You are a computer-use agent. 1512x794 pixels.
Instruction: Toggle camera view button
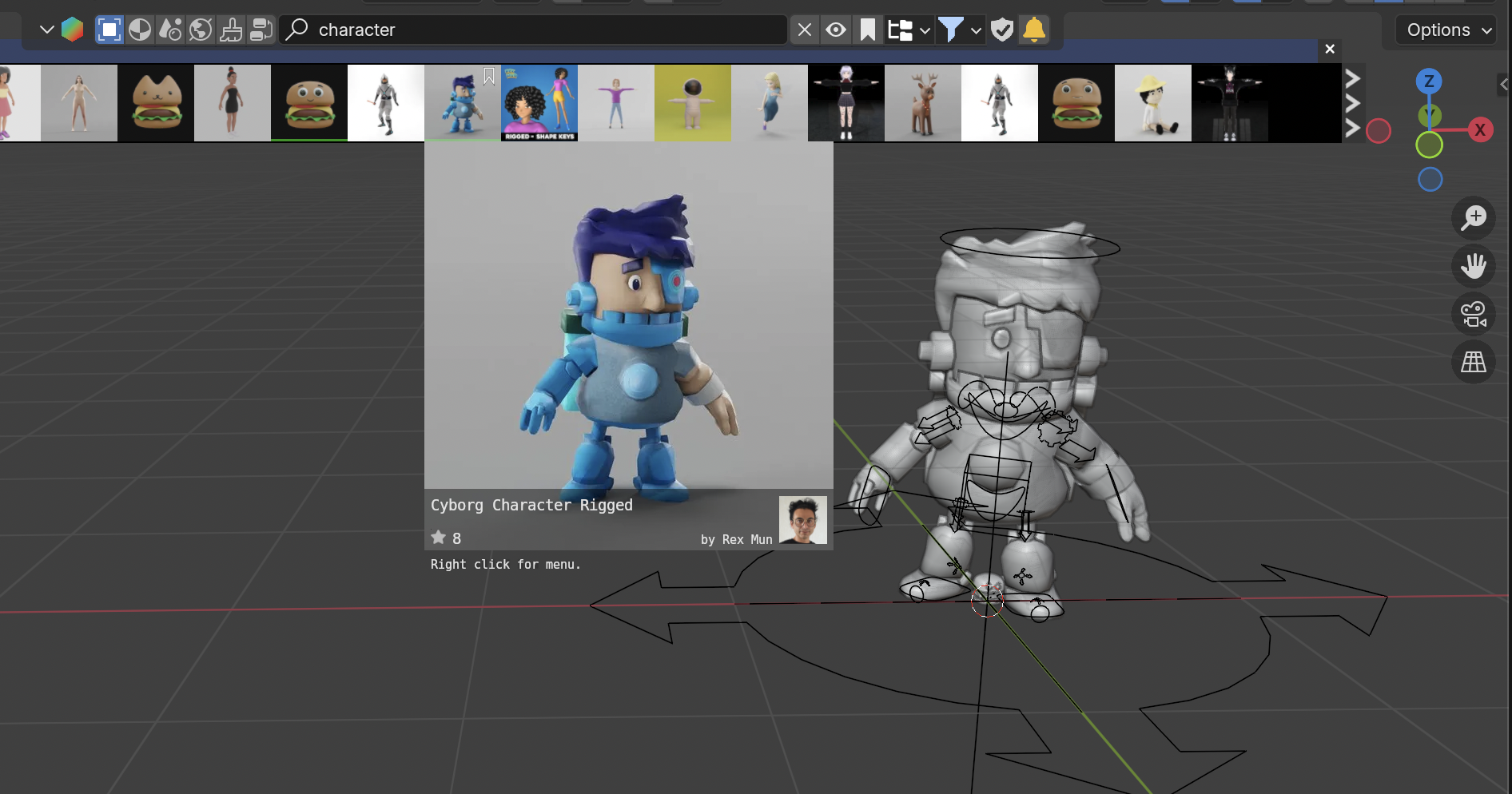point(1474,314)
